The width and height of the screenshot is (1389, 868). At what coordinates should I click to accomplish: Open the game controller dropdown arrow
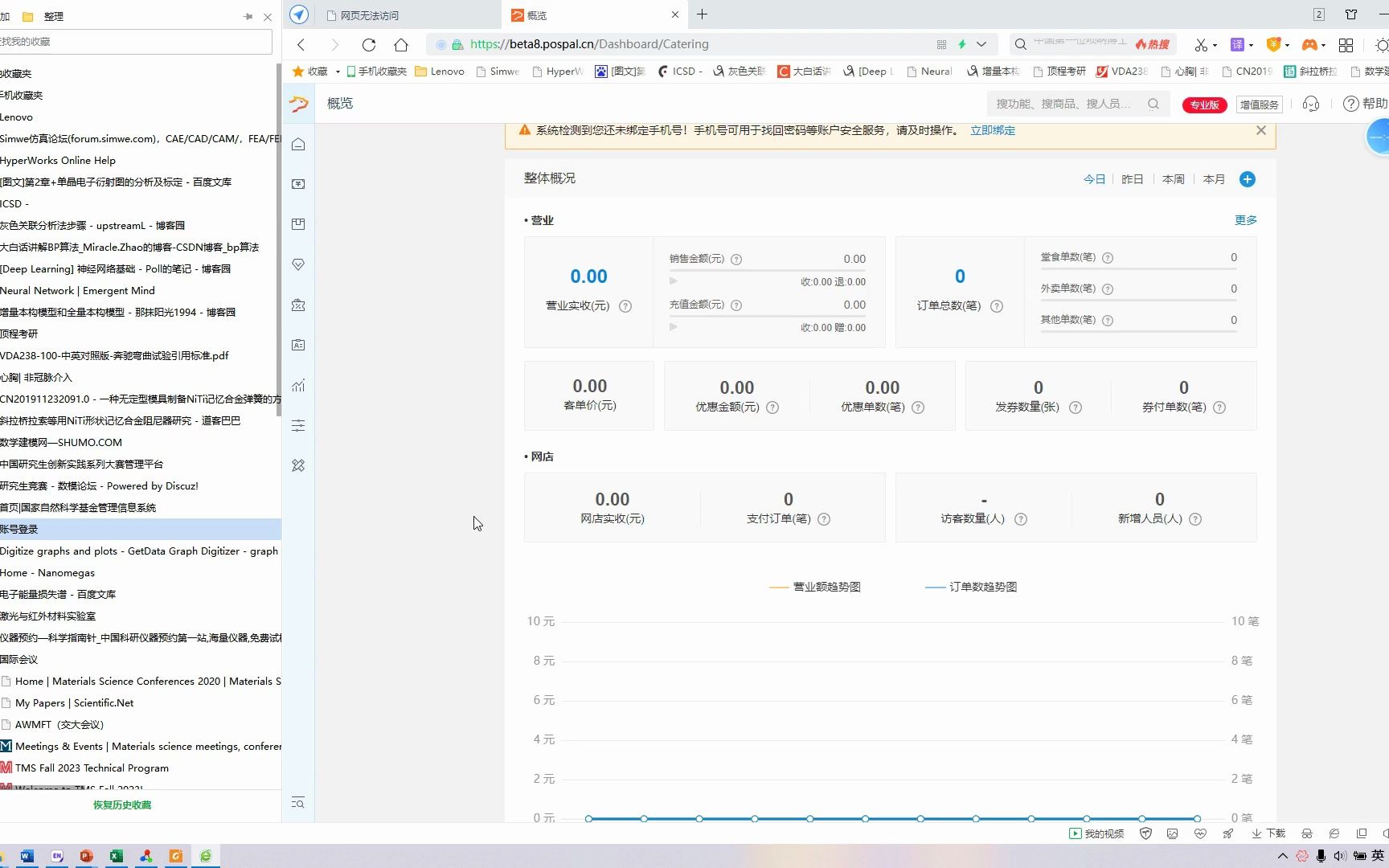(x=1323, y=45)
